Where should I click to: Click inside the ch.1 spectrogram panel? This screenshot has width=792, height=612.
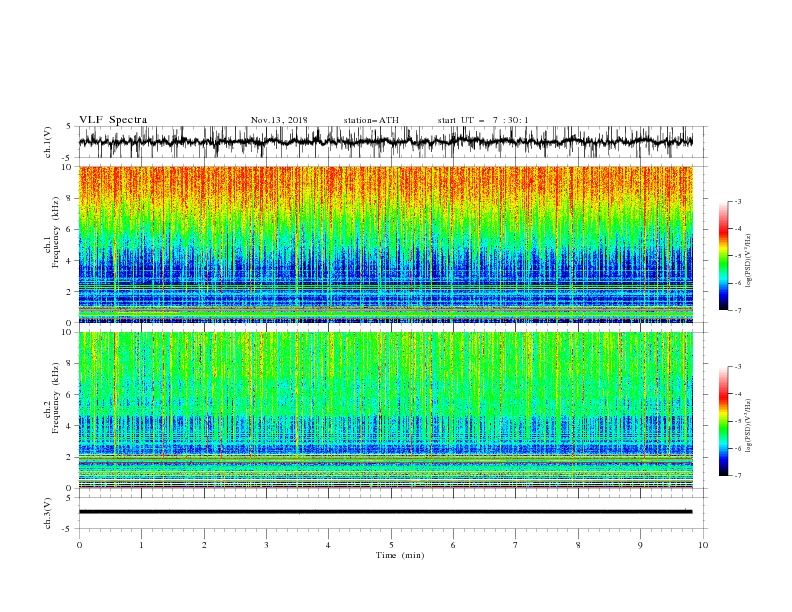pyautogui.click(x=385, y=244)
